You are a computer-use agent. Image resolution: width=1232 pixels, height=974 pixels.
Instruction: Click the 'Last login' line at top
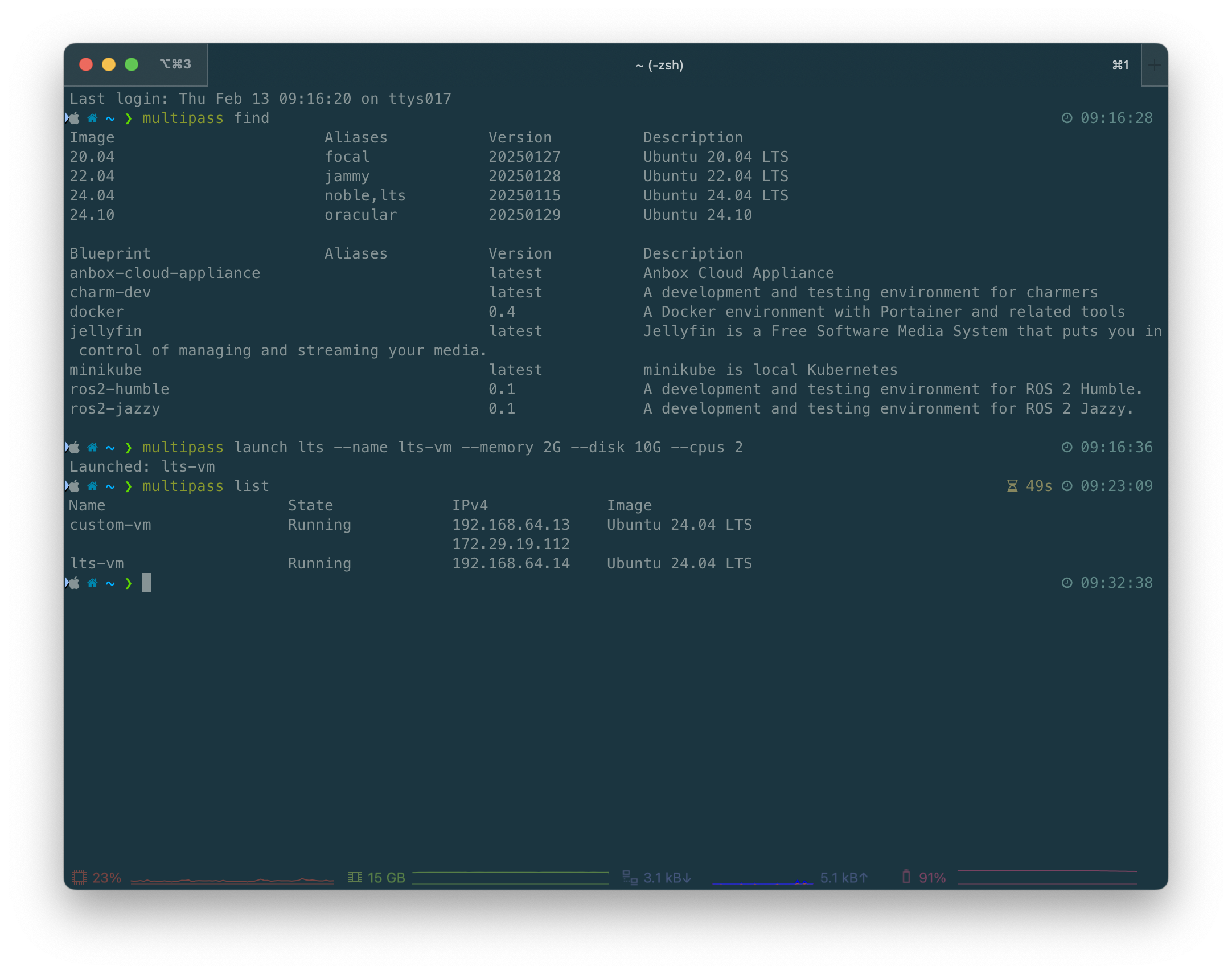260,99
